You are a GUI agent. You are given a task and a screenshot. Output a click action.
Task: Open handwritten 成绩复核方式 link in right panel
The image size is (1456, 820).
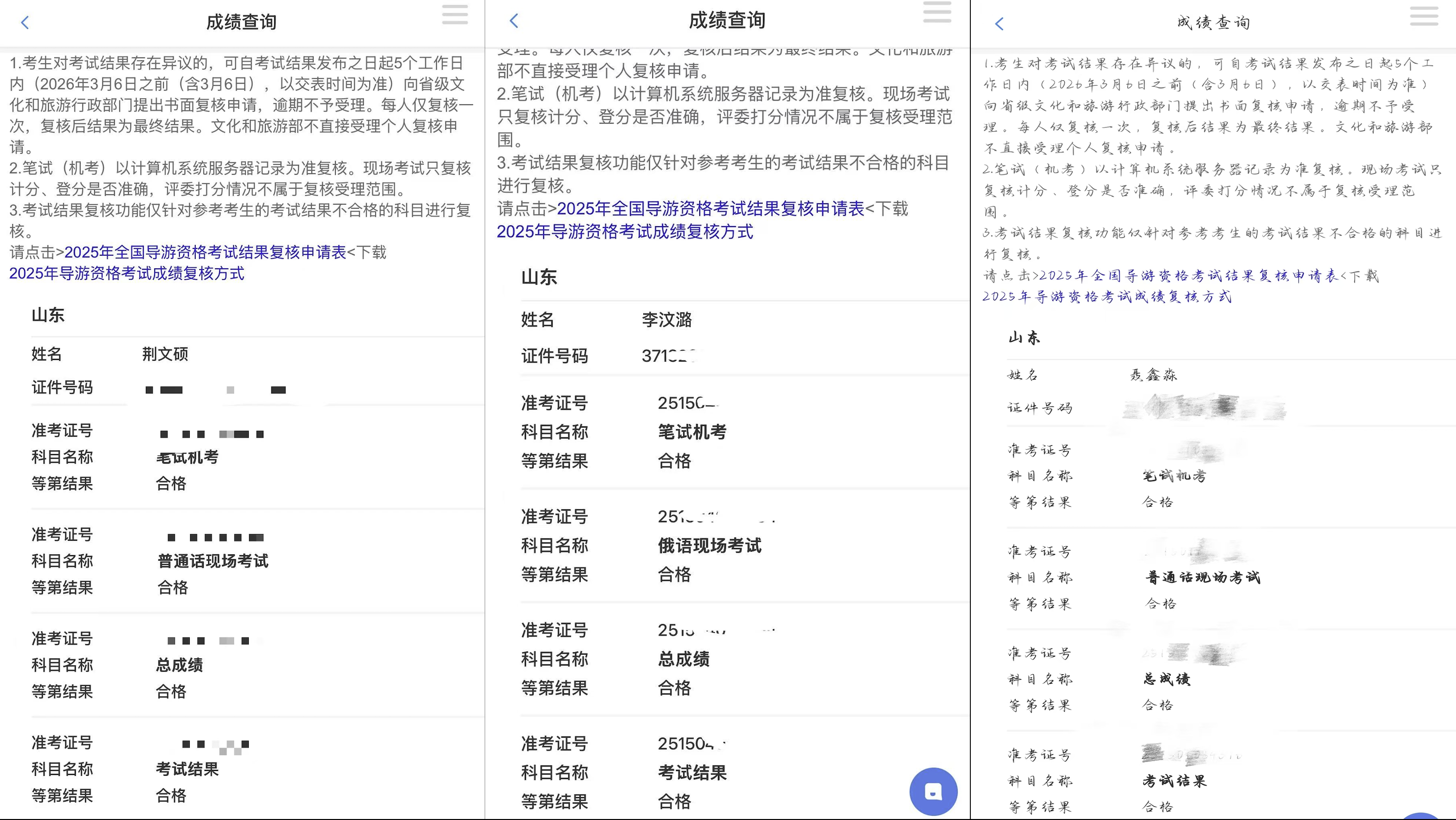pyautogui.click(x=1106, y=296)
